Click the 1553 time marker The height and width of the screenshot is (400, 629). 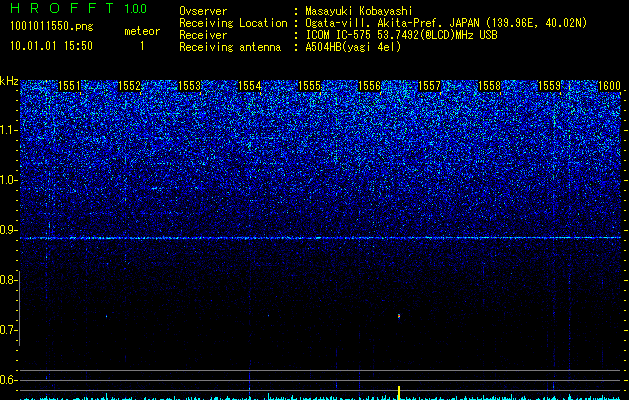(x=189, y=86)
